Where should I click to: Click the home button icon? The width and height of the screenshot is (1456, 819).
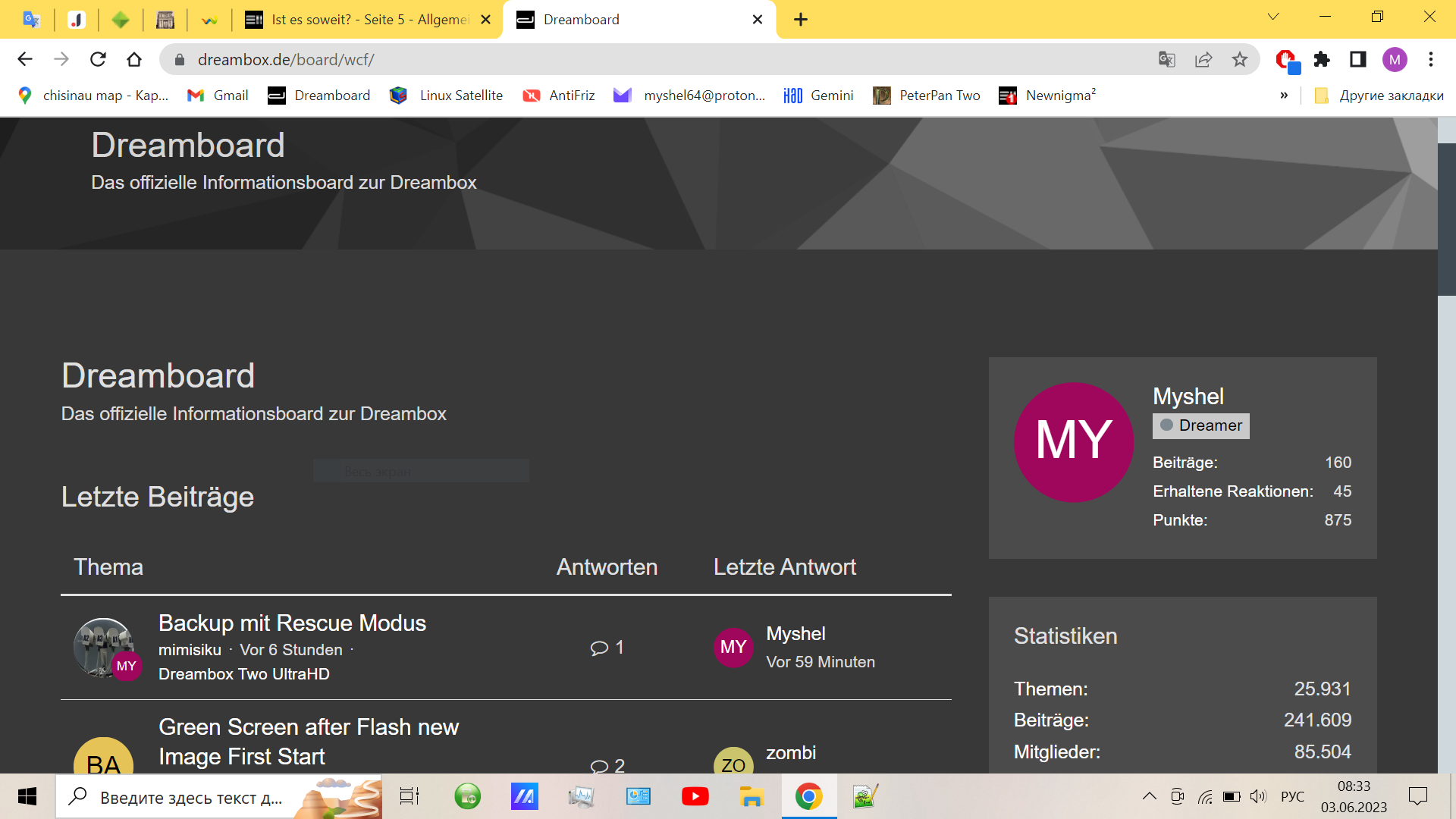coord(134,59)
